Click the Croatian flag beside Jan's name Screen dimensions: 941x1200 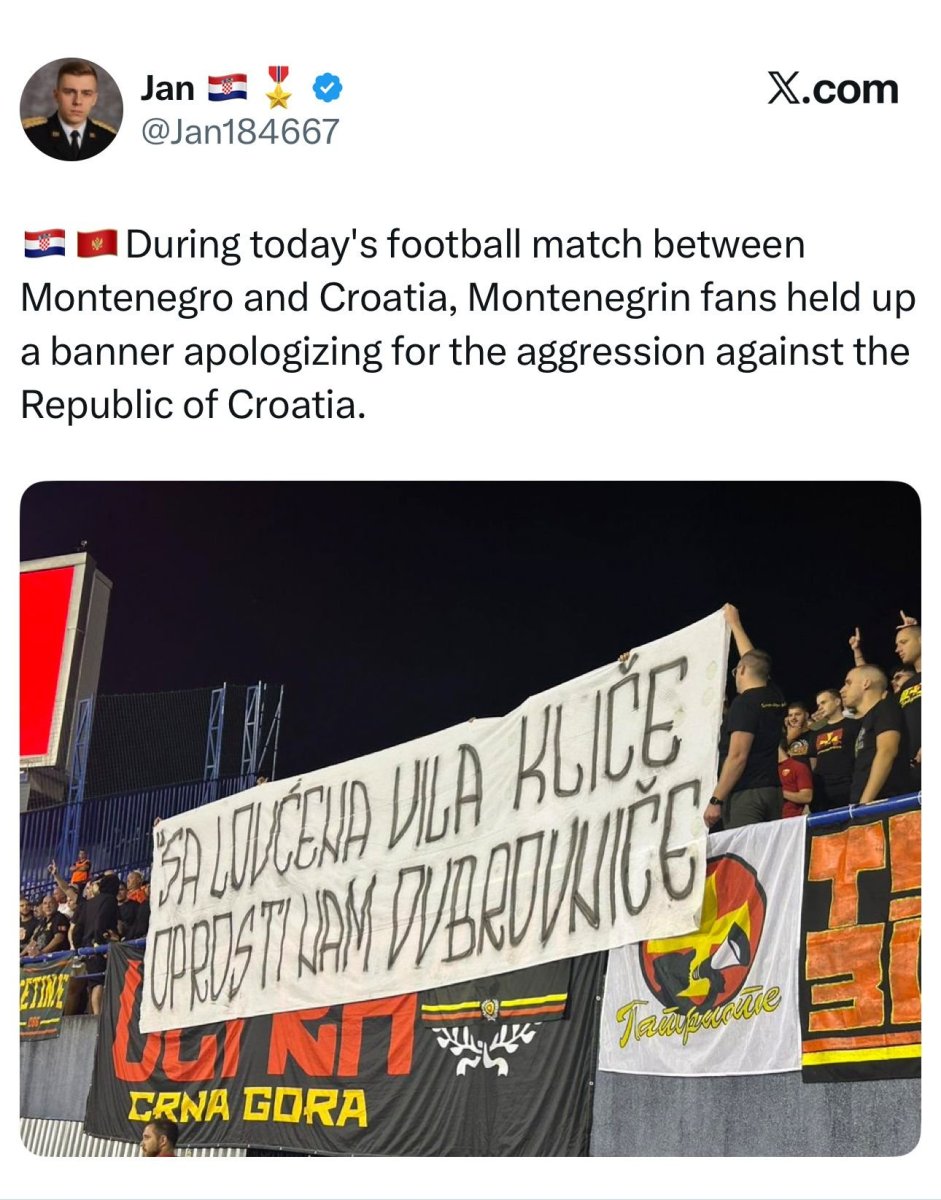(x=227, y=89)
